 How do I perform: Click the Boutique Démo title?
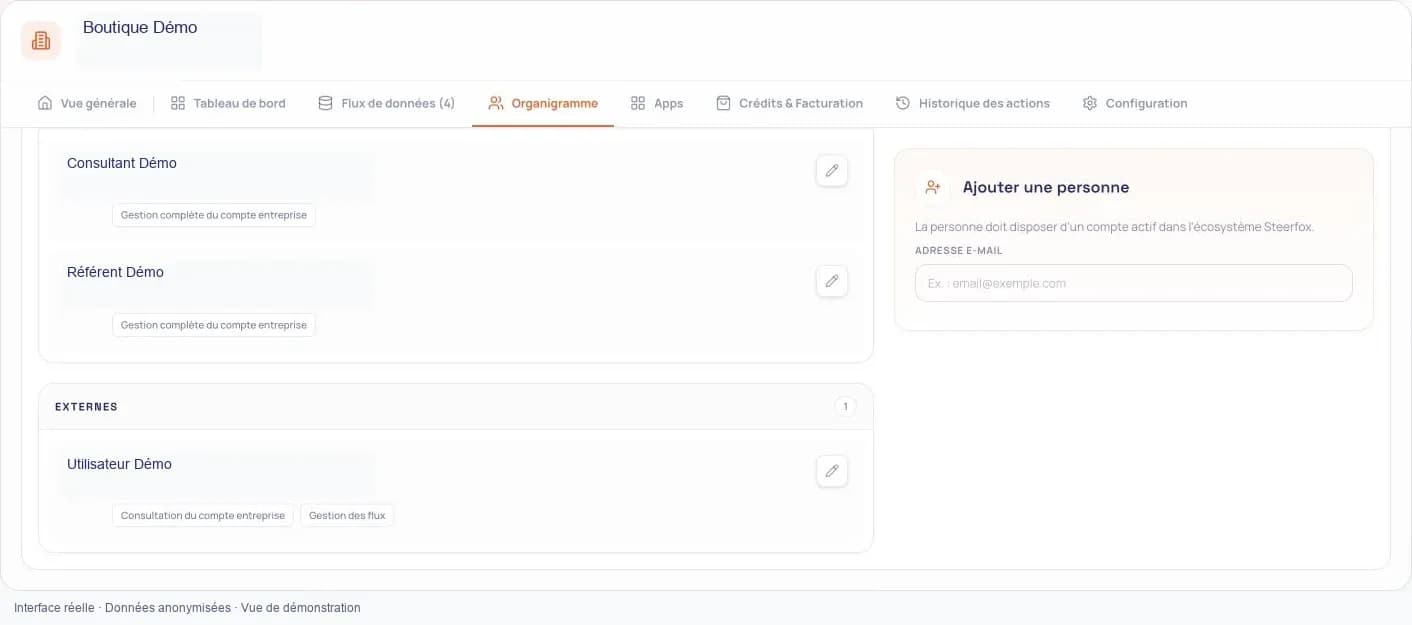click(140, 28)
